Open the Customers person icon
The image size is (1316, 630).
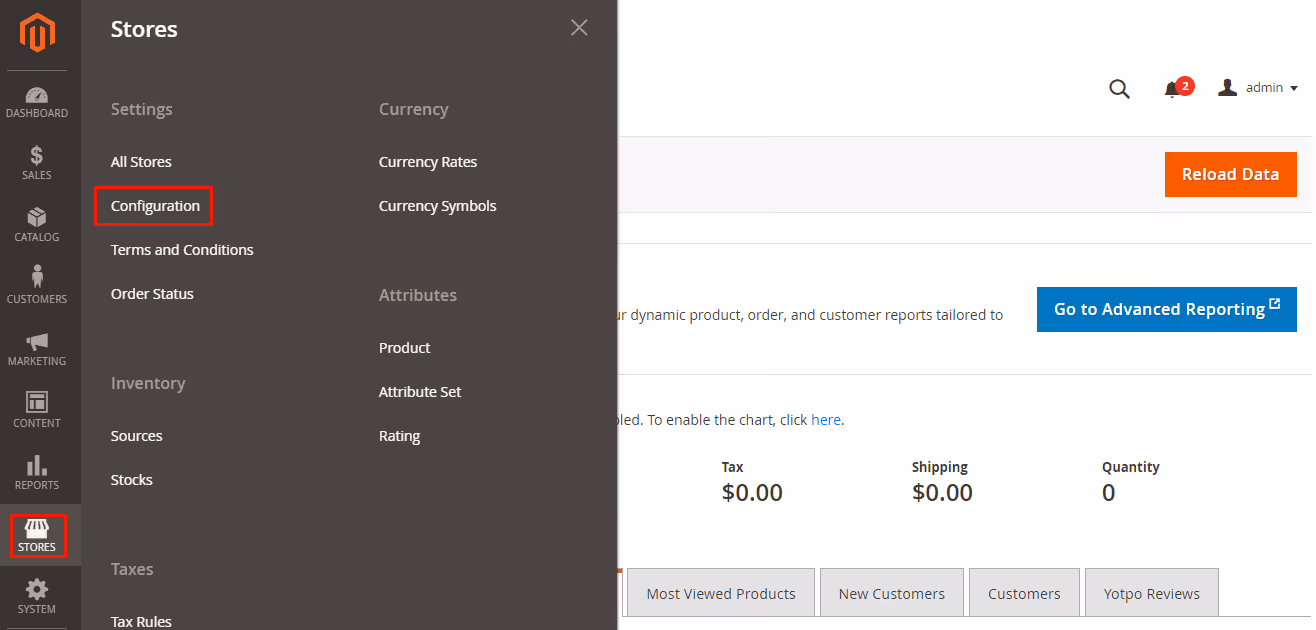pyautogui.click(x=37, y=278)
